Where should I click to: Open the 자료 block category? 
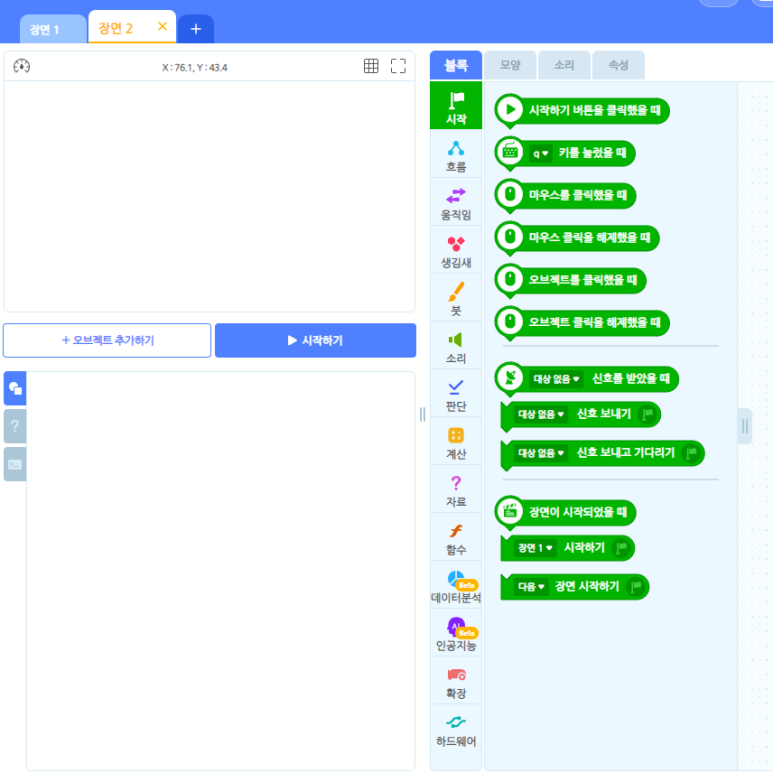click(456, 489)
